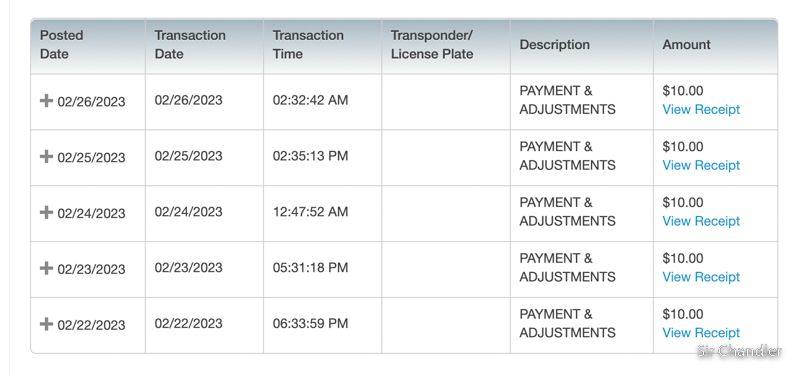Open View Receipt for 02/26/2023 payment

tap(701, 109)
